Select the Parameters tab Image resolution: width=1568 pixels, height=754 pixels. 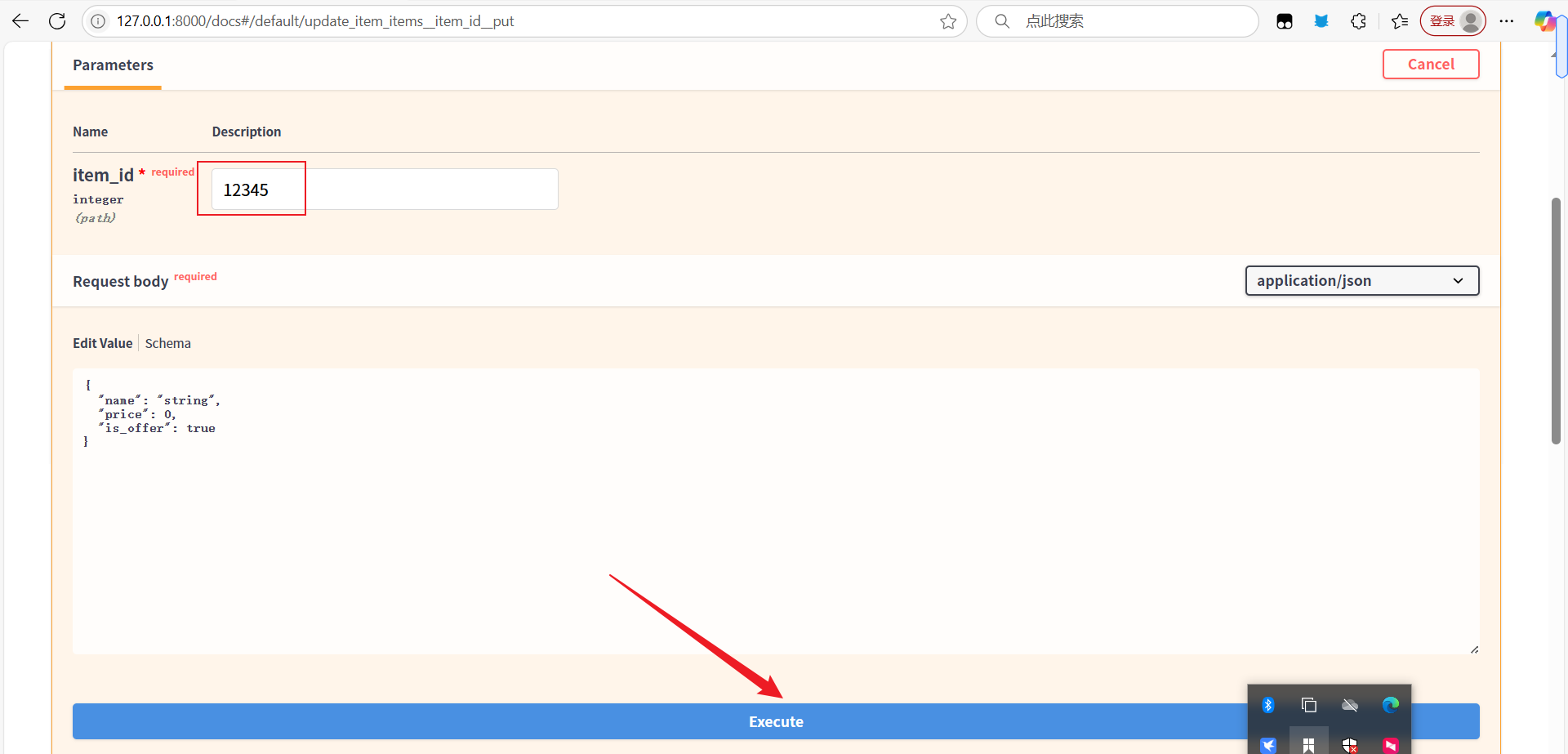[113, 65]
